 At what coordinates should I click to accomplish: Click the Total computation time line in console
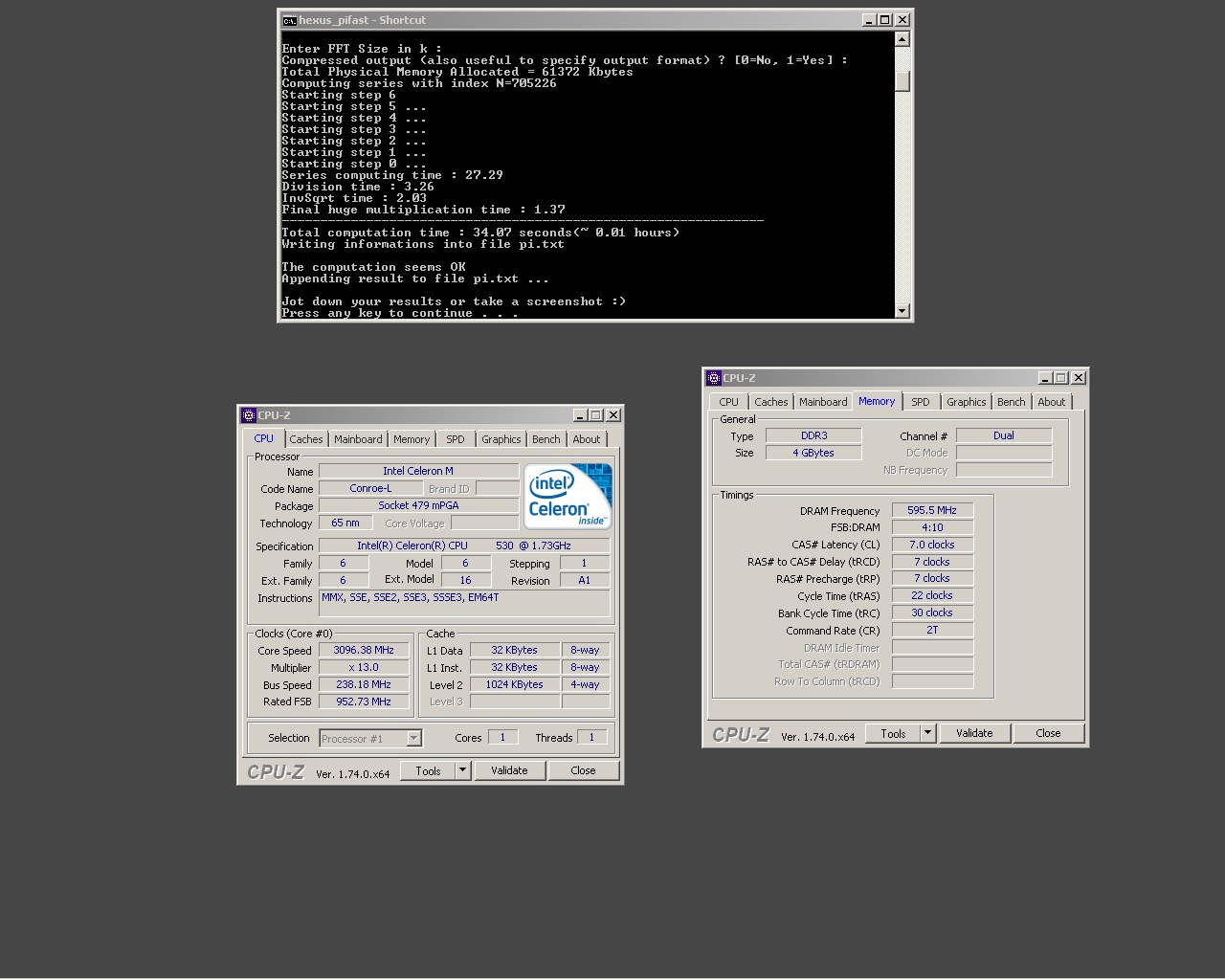click(480, 233)
